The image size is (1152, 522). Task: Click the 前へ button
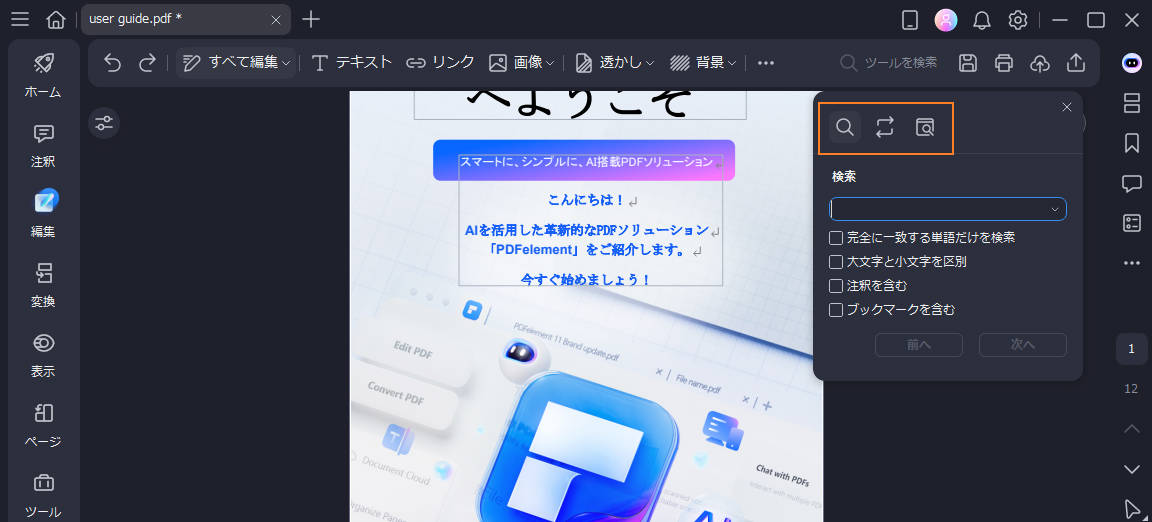point(919,345)
